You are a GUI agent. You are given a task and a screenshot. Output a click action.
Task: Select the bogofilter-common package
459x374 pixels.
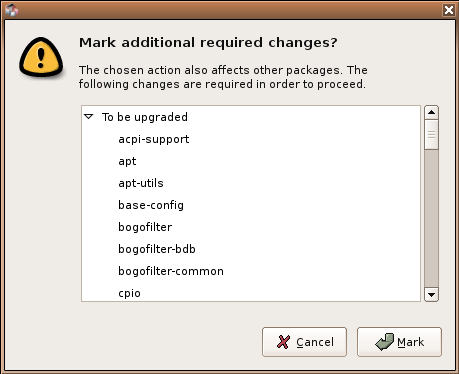pos(171,271)
